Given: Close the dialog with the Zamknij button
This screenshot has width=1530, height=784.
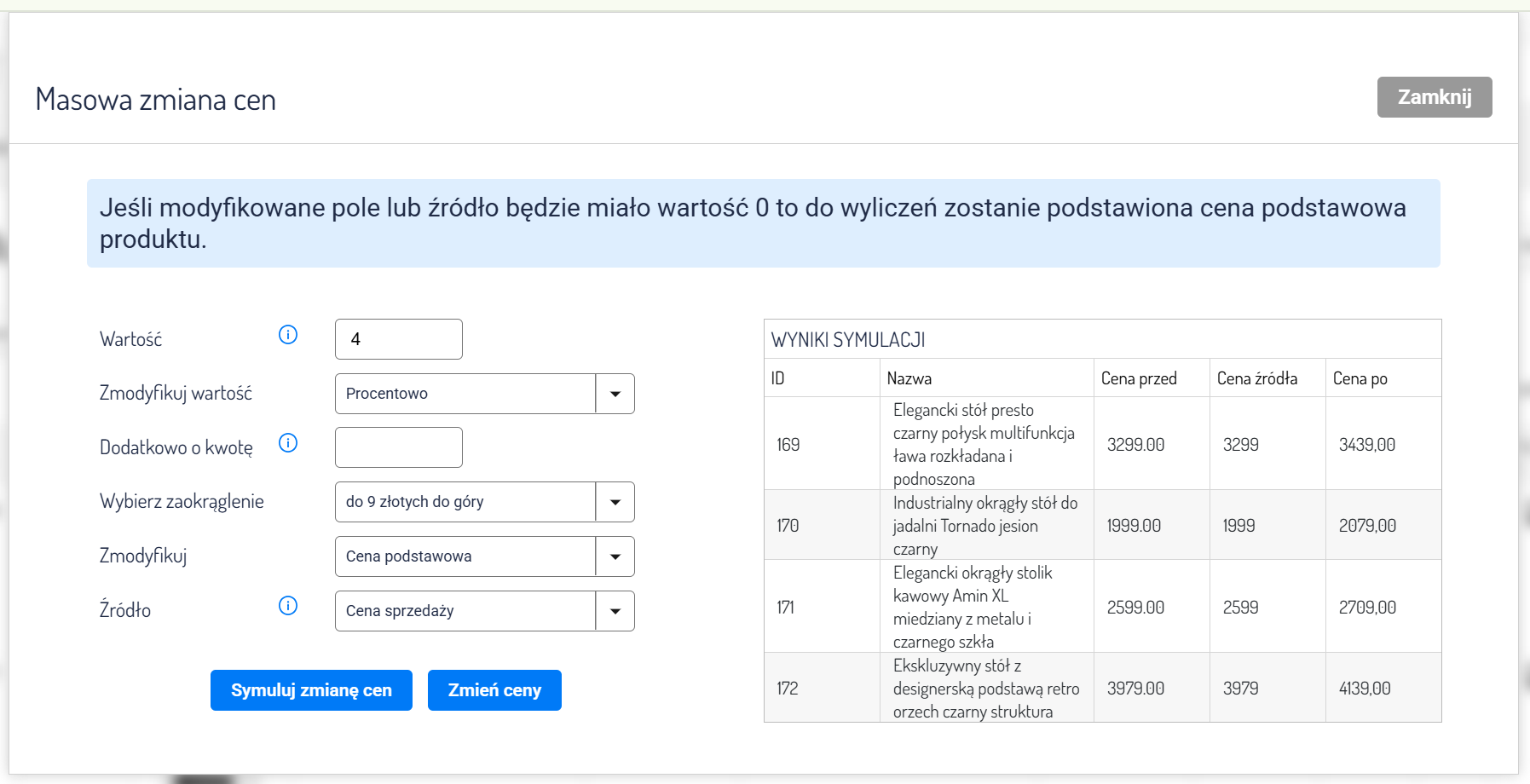Looking at the screenshot, I should coord(1434,97).
